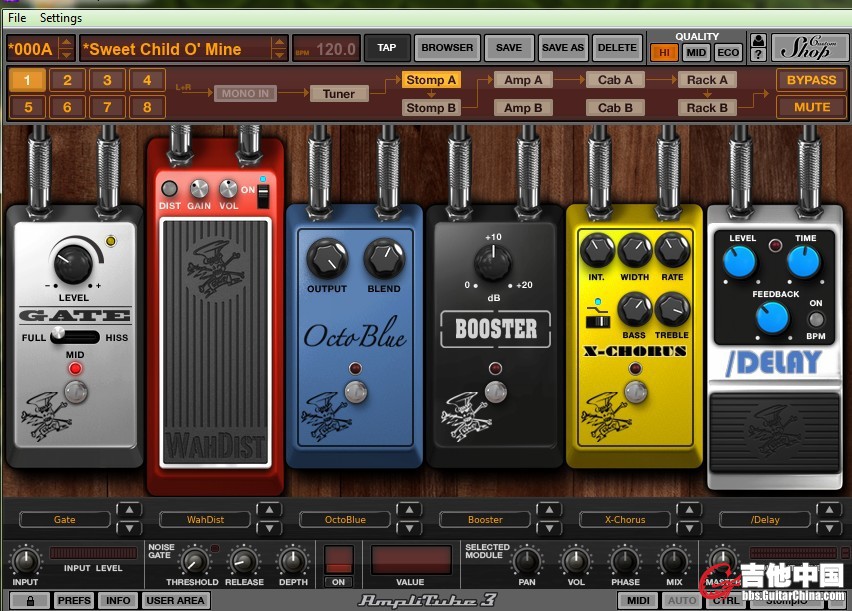Click the TAP tempo button

[386, 48]
